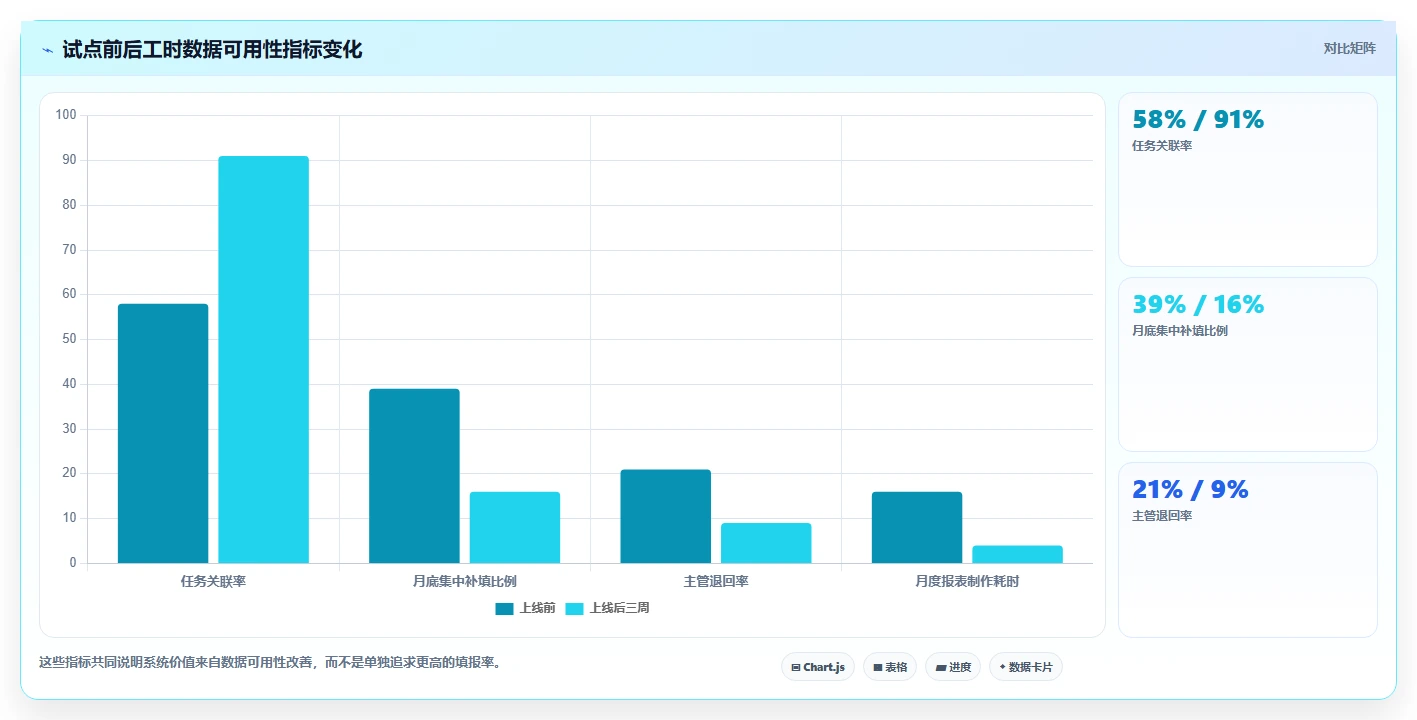Click the 上线后三周 bar for 主管退回率
The image size is (1417, 720).
[766, 543]
